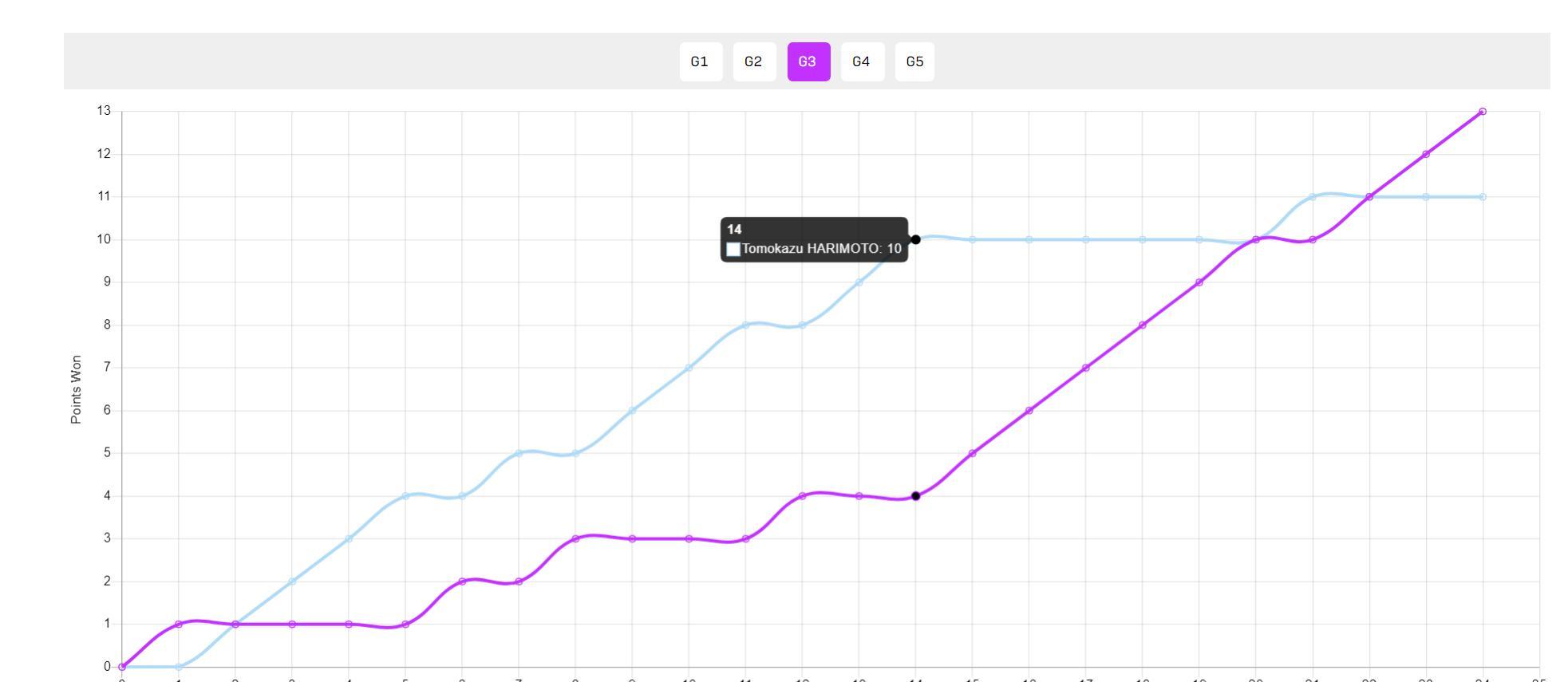Click the purple data point at 5 points won
1568x682 pixels.
click(972, 453)
